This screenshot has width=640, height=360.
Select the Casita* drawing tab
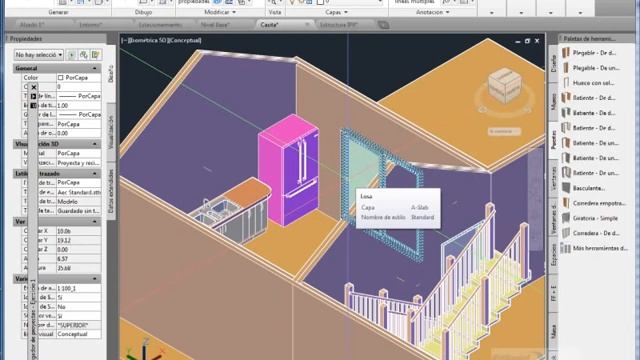click(269, 25)
